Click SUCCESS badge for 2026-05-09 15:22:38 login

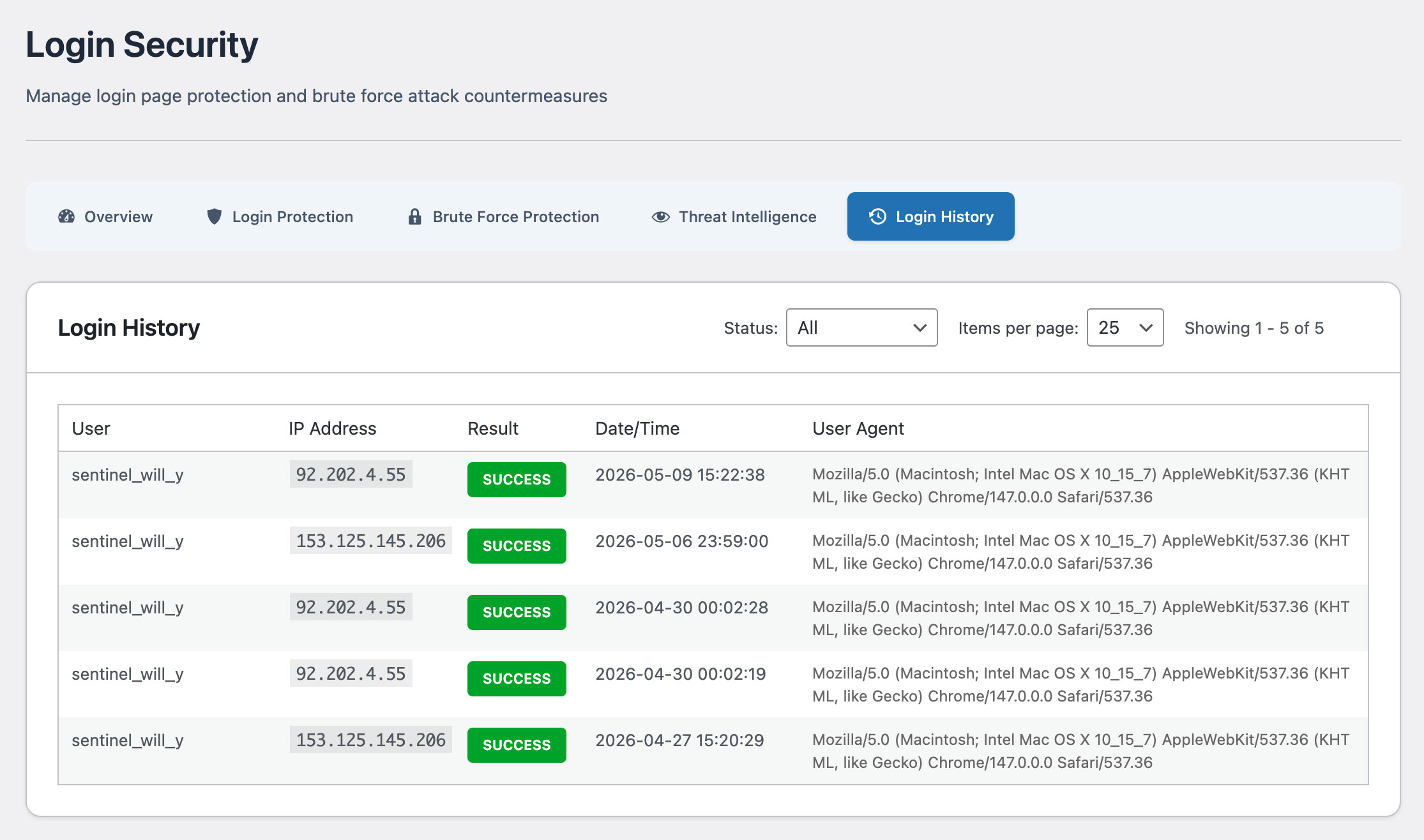pos(517,479)
